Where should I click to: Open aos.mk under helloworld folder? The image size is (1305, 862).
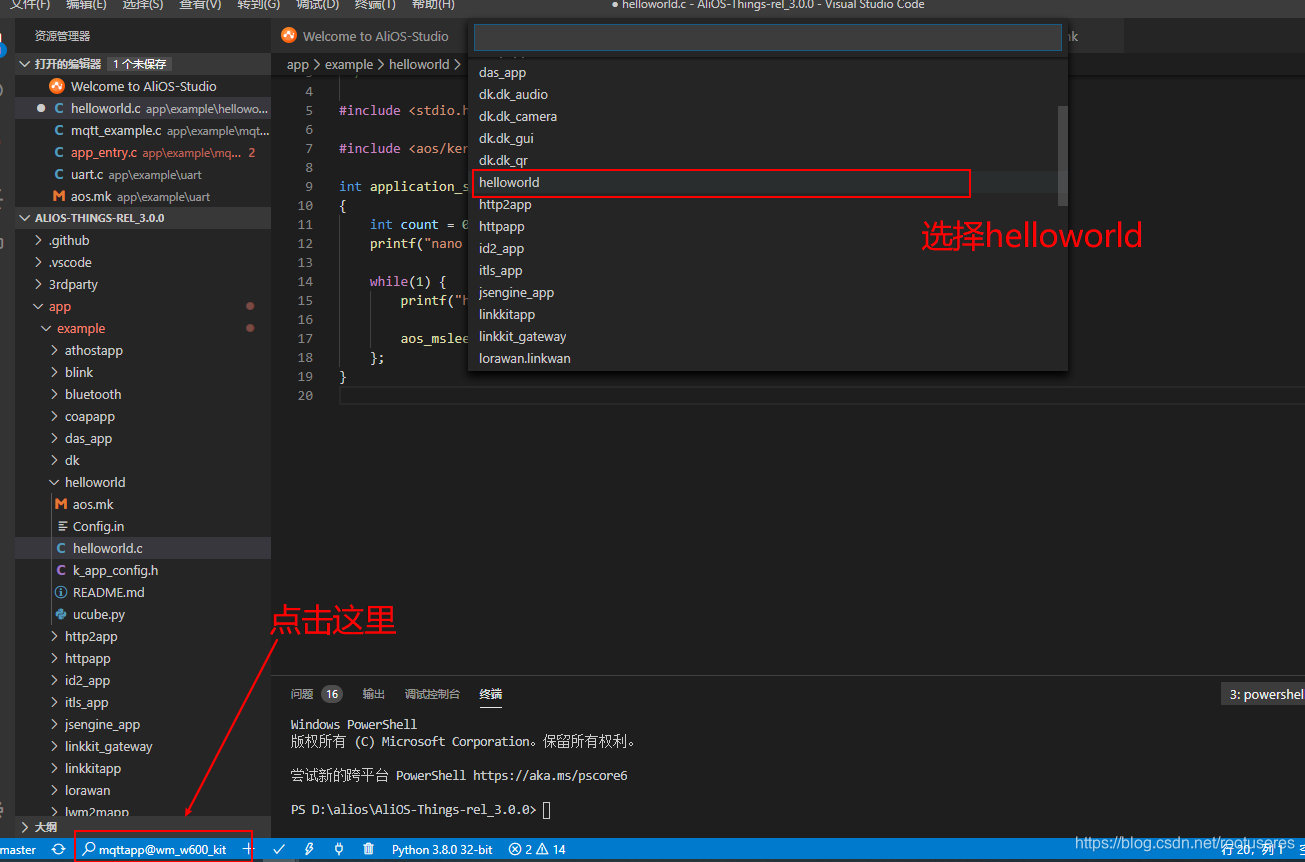tap(143, 504)
